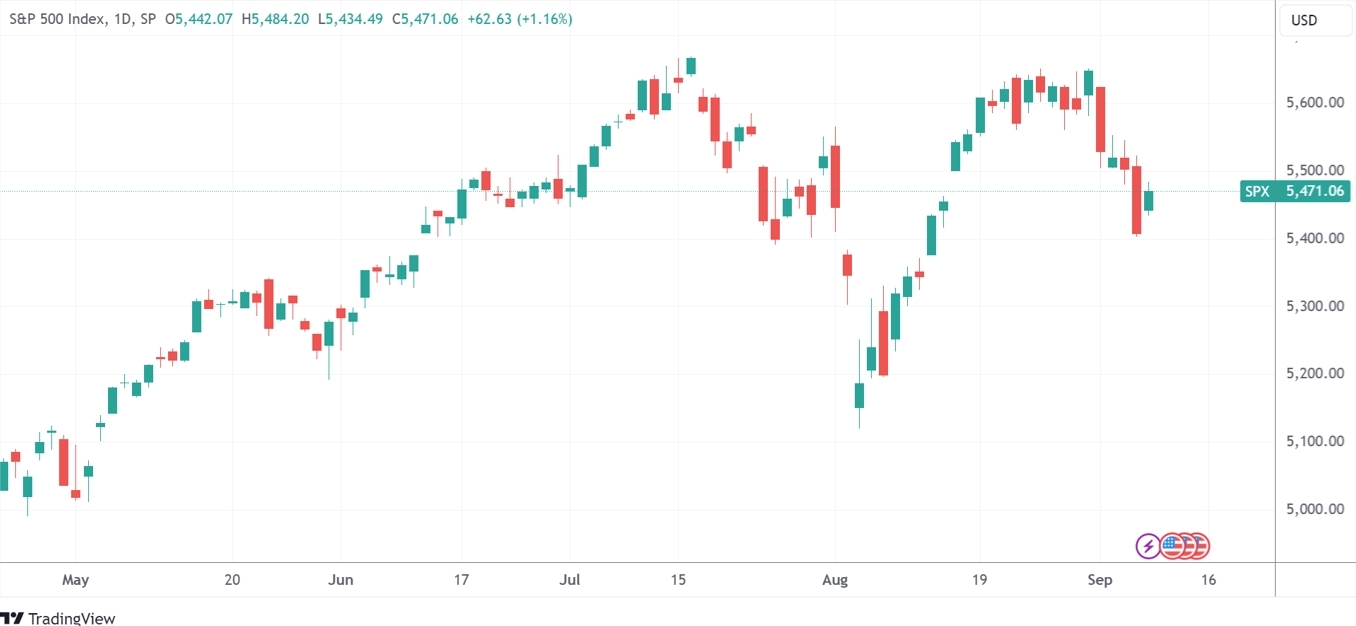Click the Jul marker on time axis

point(571,580)
